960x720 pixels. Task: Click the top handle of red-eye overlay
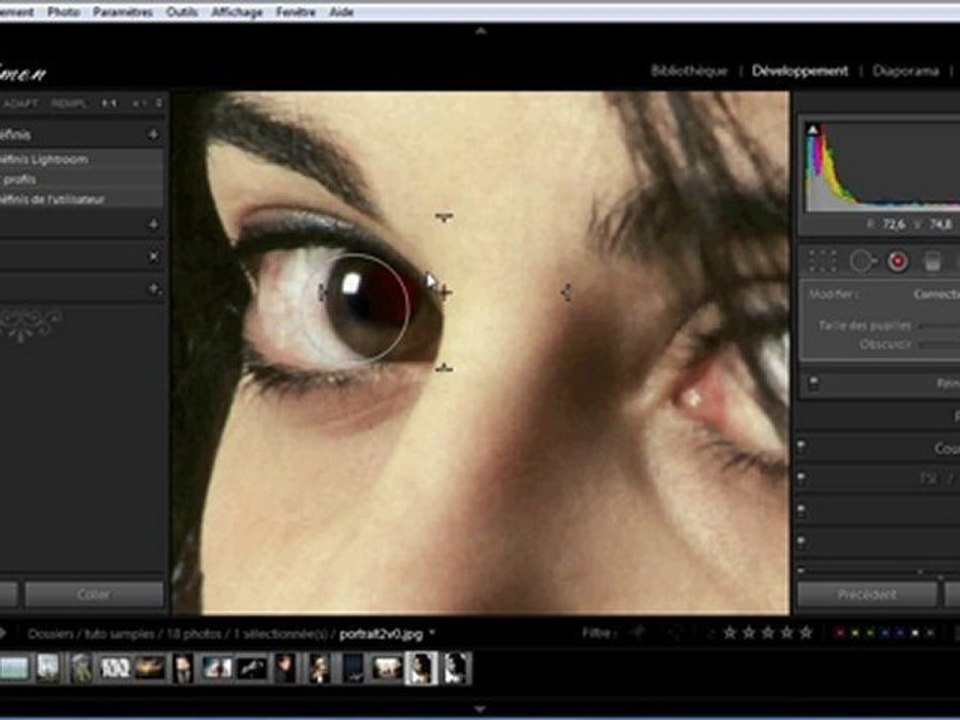(444, 216)
